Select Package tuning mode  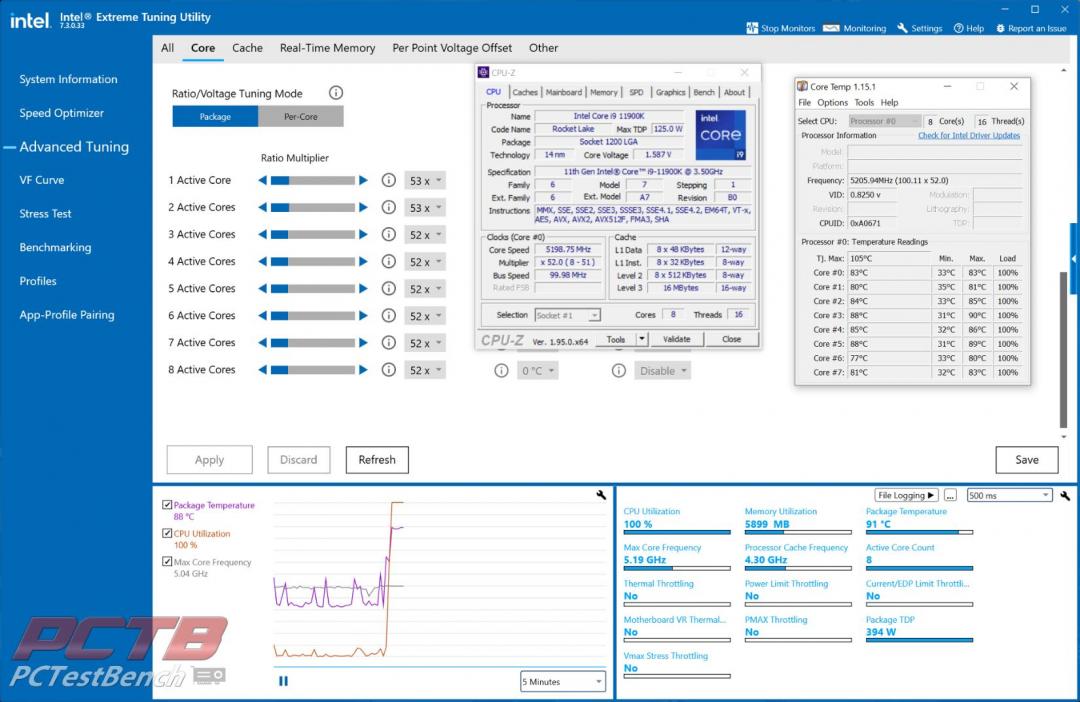(215, 116)
